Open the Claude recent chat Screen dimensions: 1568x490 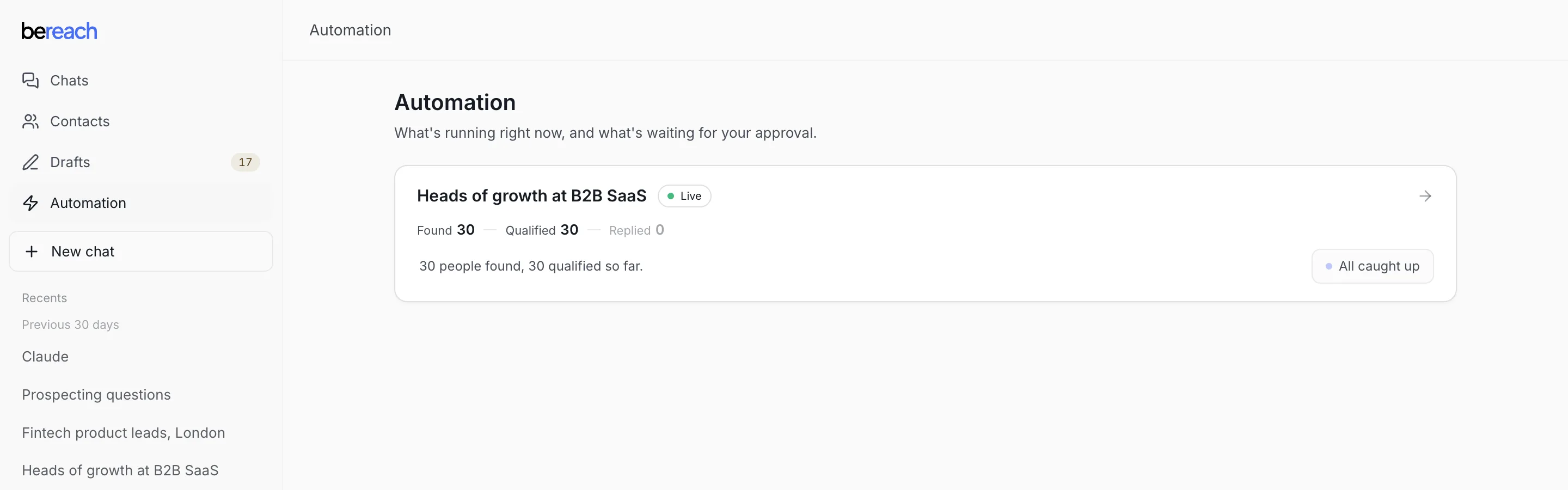[x=45, y=357]
